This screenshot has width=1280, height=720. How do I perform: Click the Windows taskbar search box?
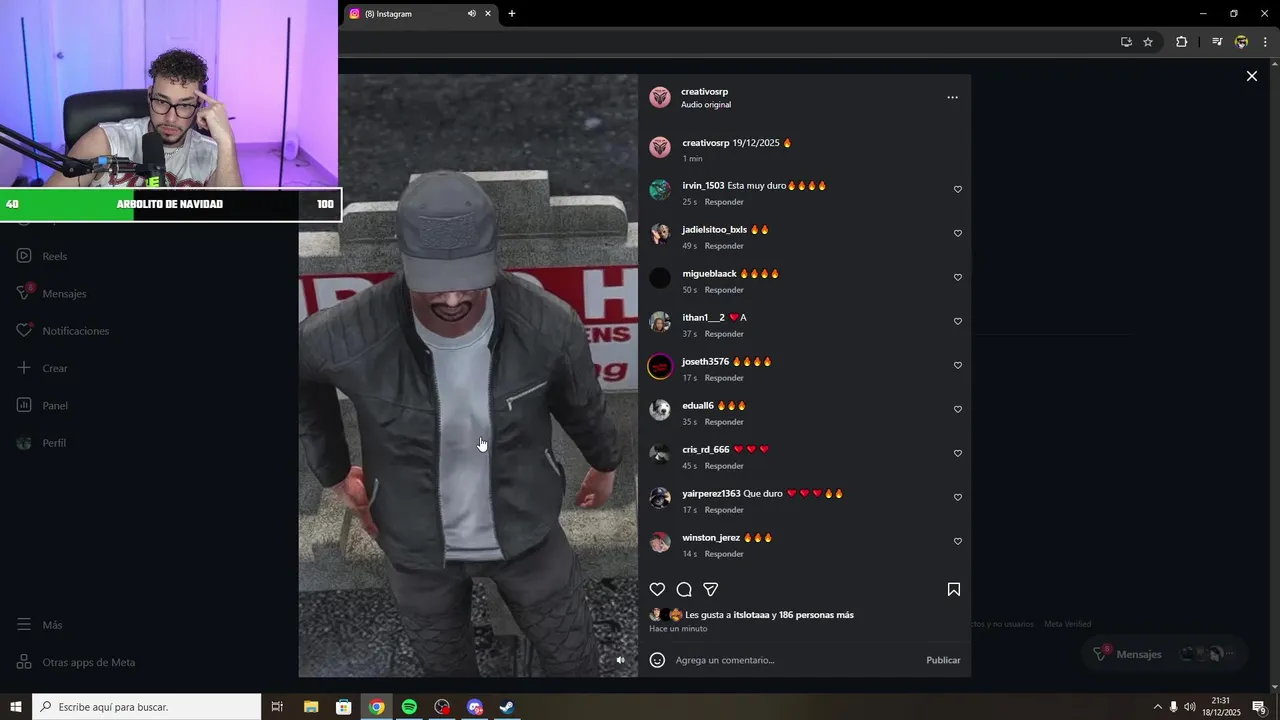147,707
